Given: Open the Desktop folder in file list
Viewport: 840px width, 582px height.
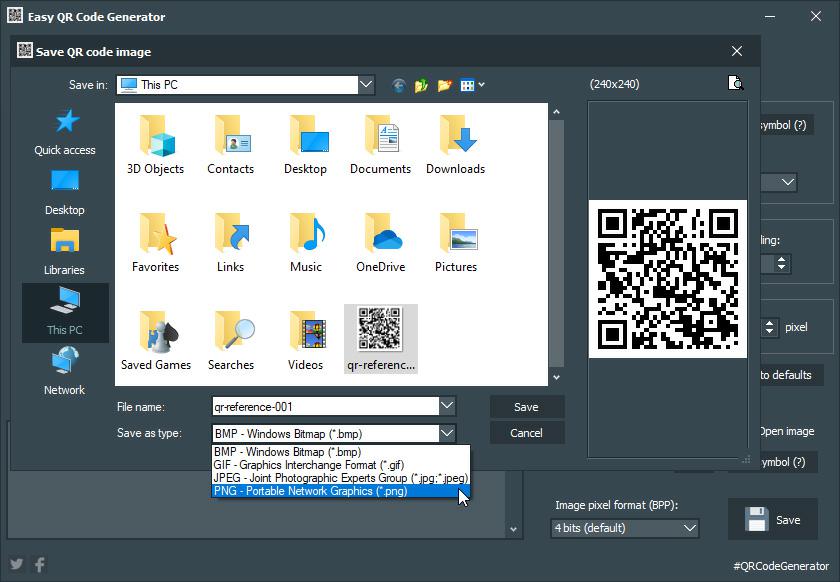Looking at the screenshot, I should click(305, 145).
